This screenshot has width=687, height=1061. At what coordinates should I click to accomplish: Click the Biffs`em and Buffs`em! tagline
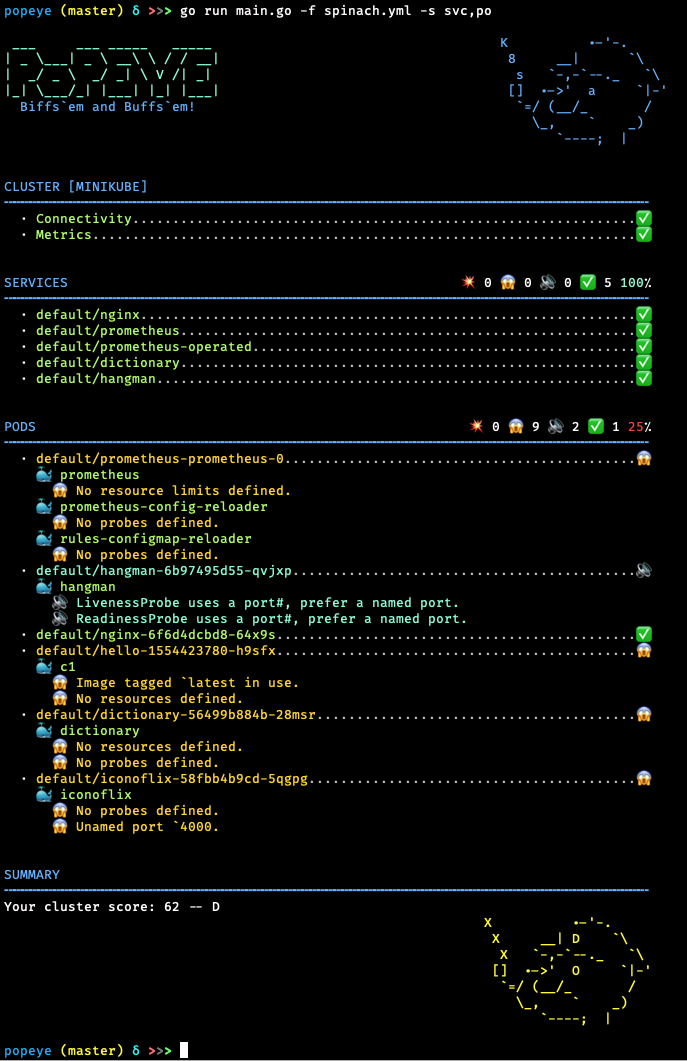[x=108, y=106]
